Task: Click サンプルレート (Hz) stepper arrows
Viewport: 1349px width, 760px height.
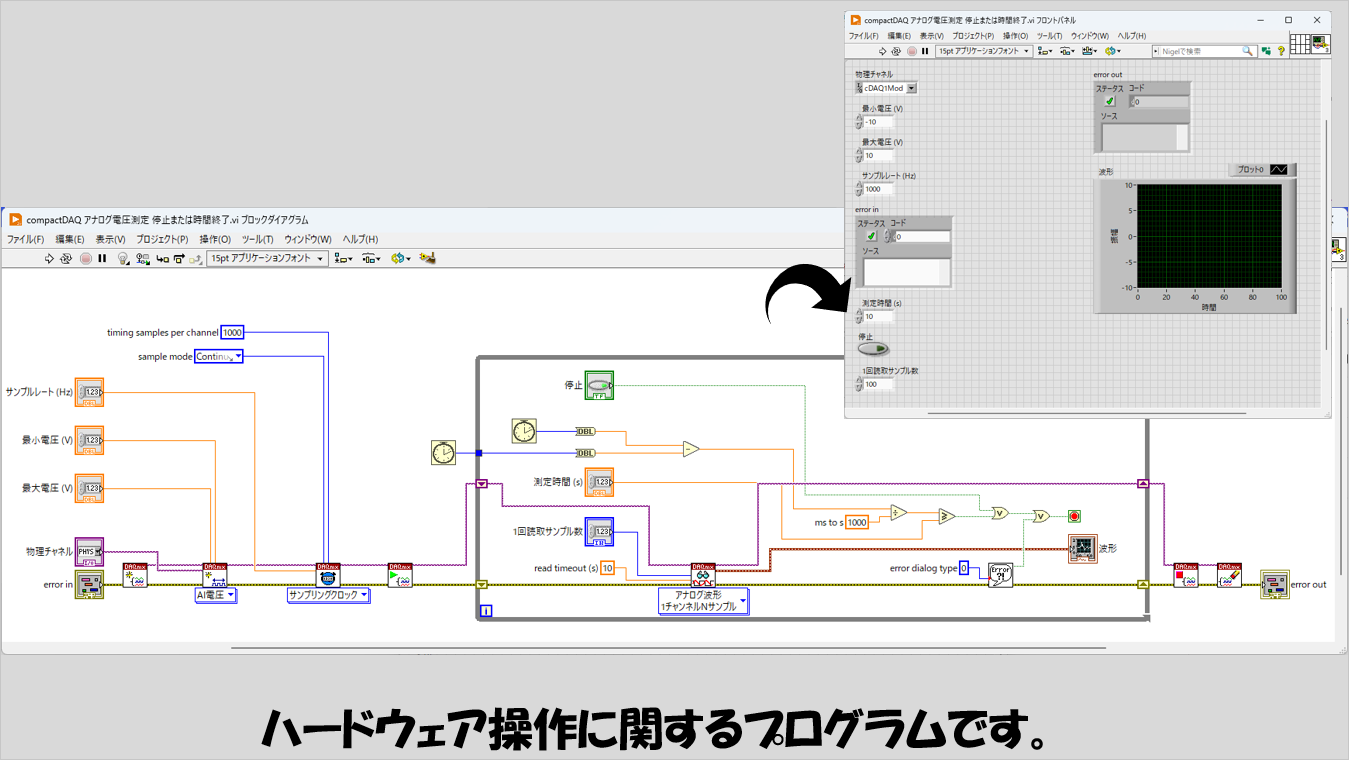Action: (x=859, y=189)
